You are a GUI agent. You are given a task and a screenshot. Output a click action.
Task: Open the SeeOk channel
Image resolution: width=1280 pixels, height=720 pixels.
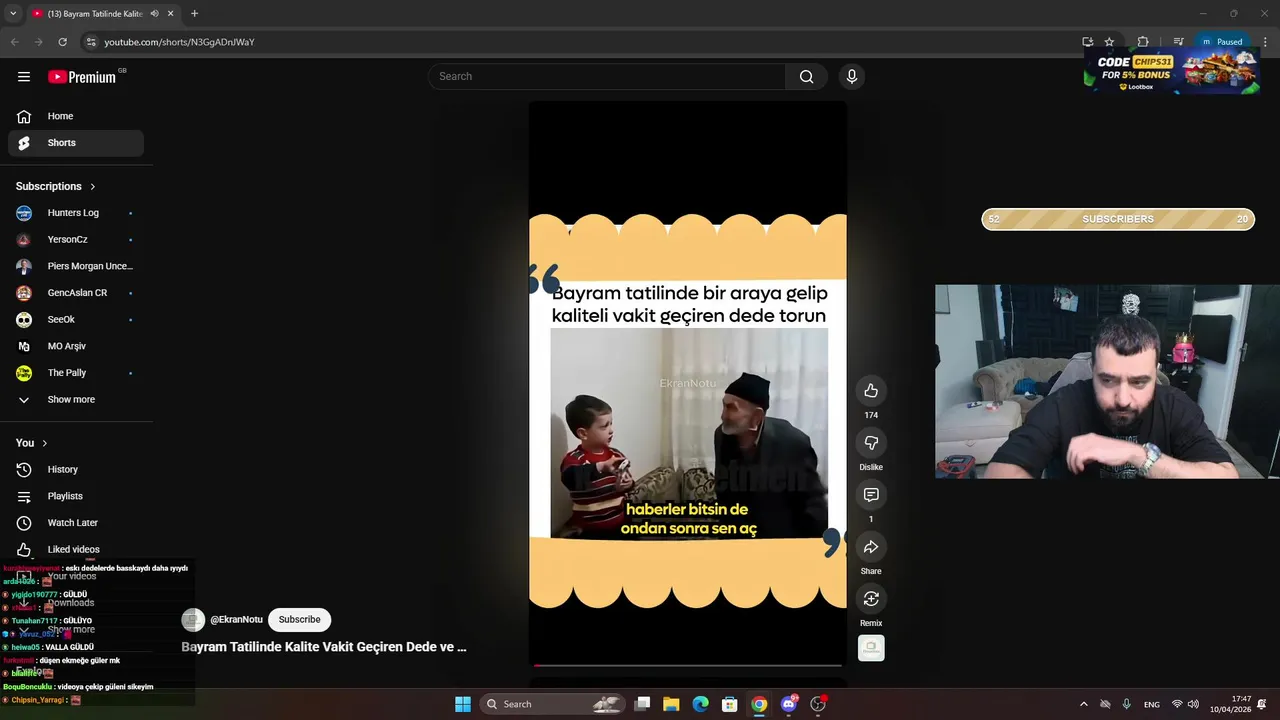click(x=76, y=320)
